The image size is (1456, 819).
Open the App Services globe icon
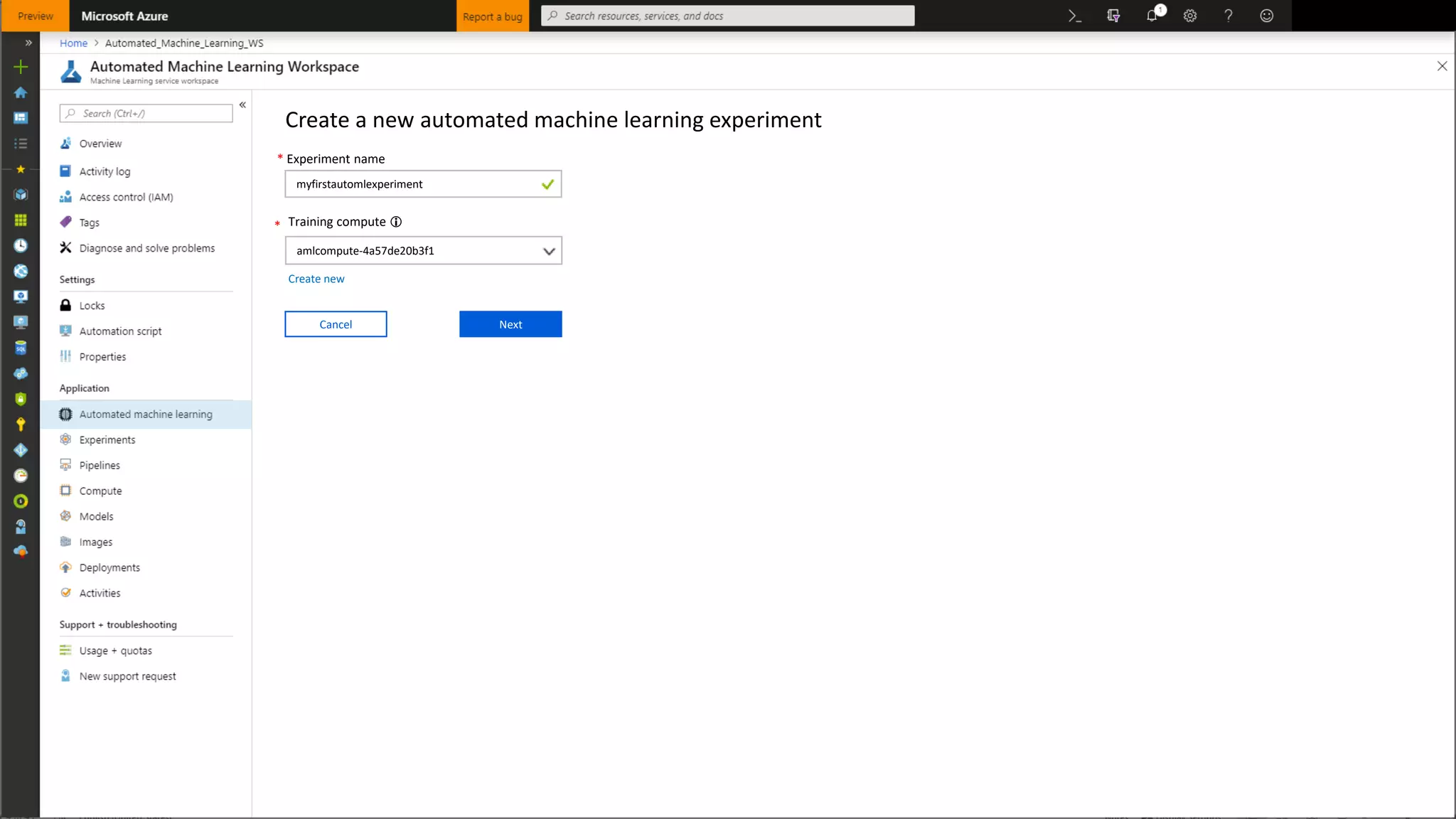(x=21, y=271)
